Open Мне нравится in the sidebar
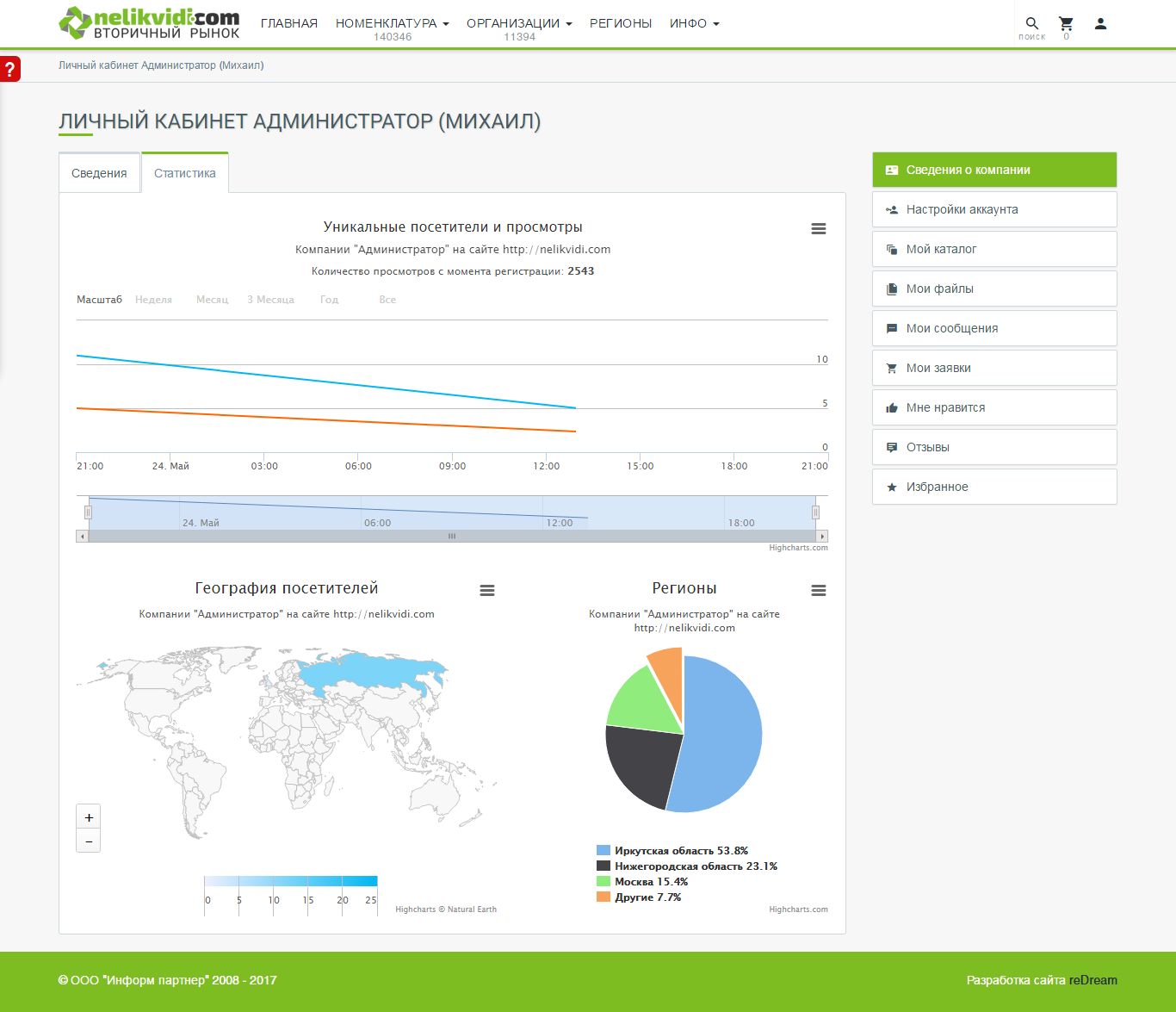Image resolution: width=1176 pixels, height=1012 pixels. [994, 407]
